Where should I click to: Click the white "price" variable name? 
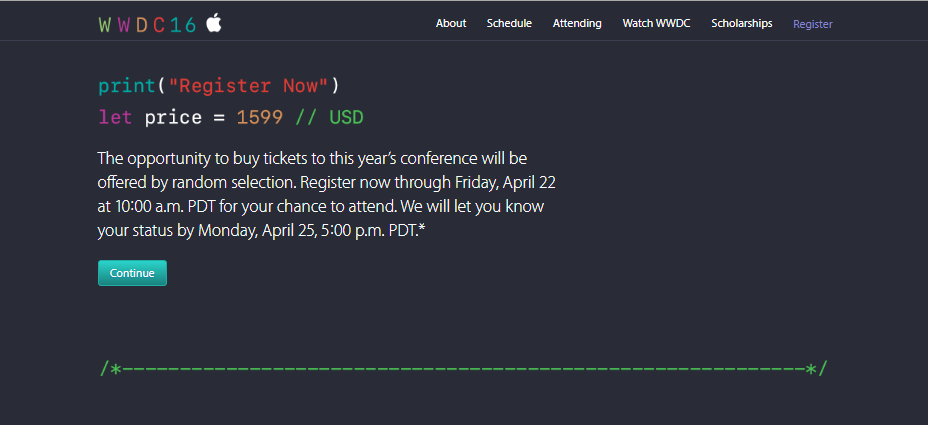click(x=173, y=118)
